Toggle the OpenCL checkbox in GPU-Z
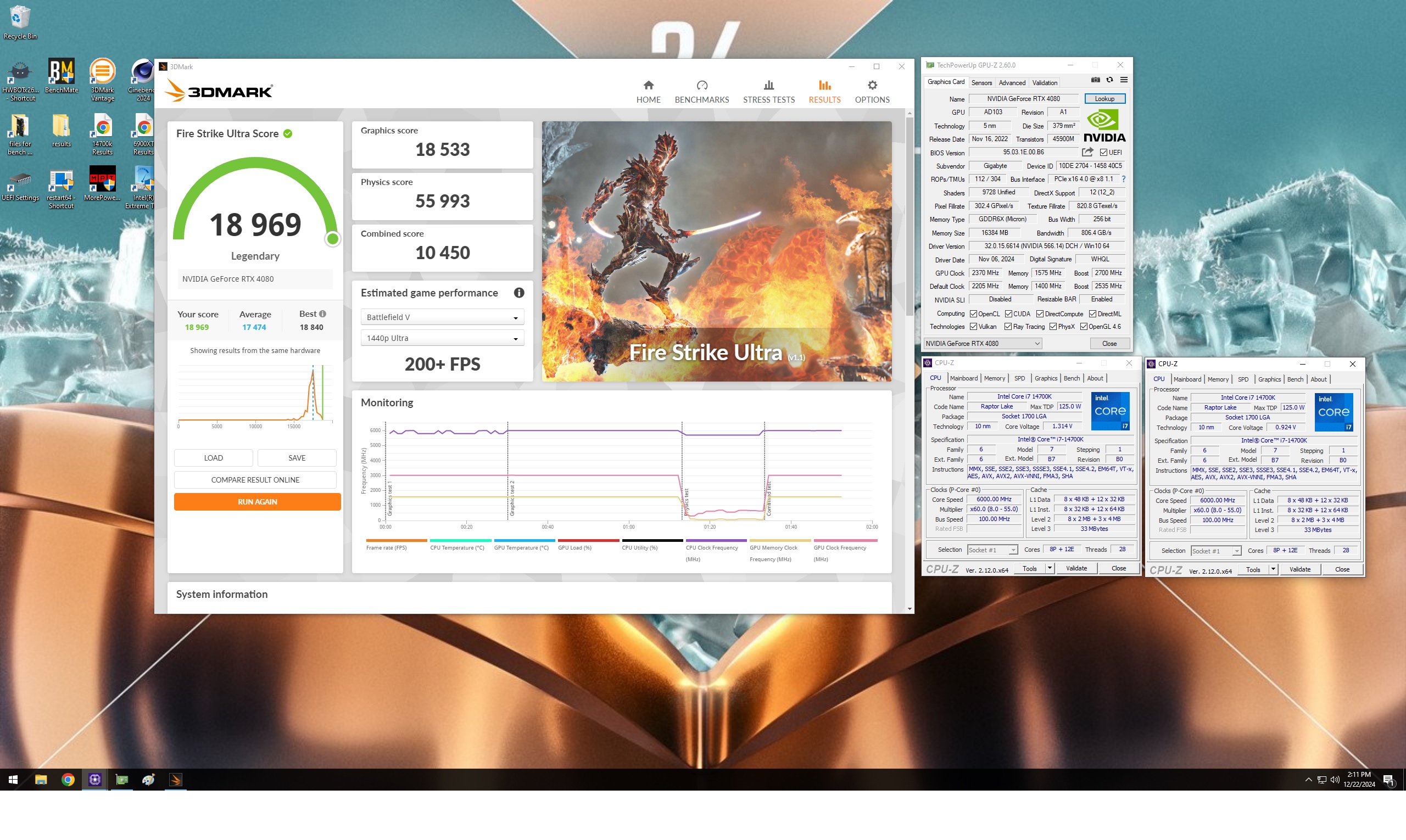 pos(973,313)
